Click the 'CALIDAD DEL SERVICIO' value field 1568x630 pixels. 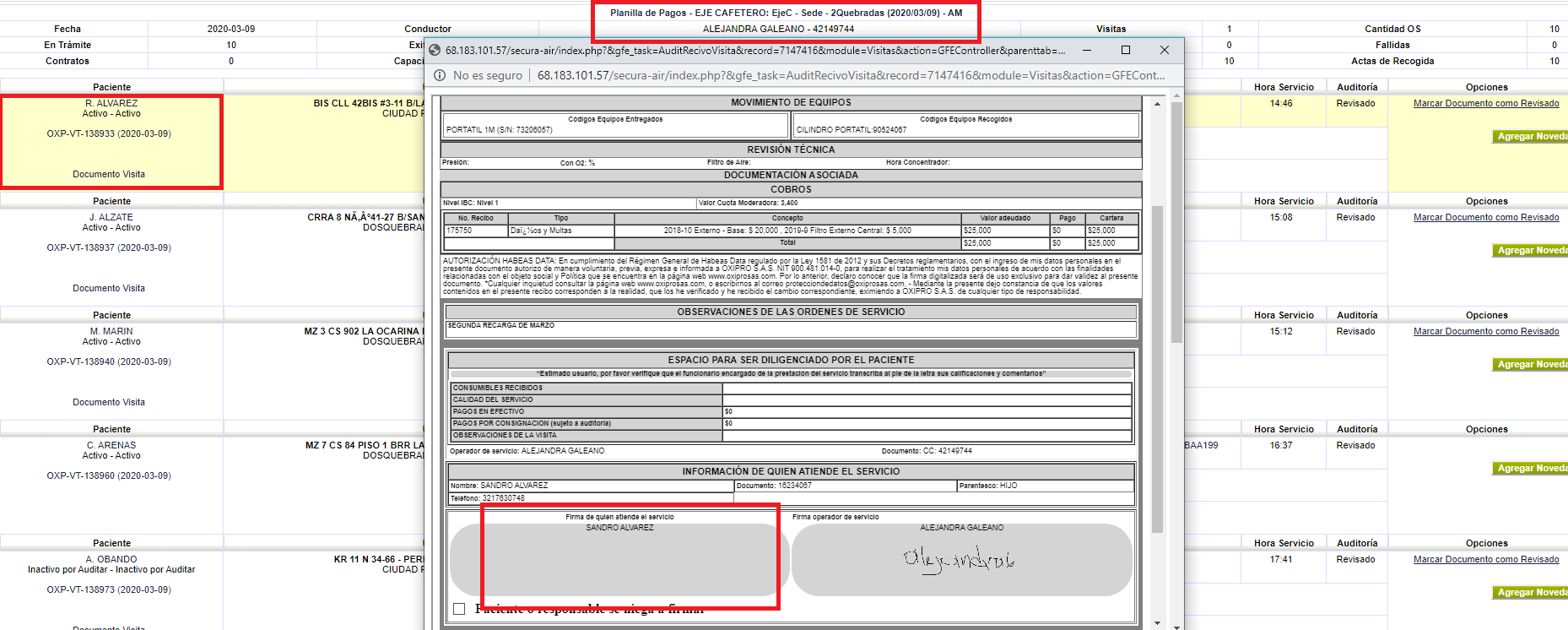pos(927,400)
